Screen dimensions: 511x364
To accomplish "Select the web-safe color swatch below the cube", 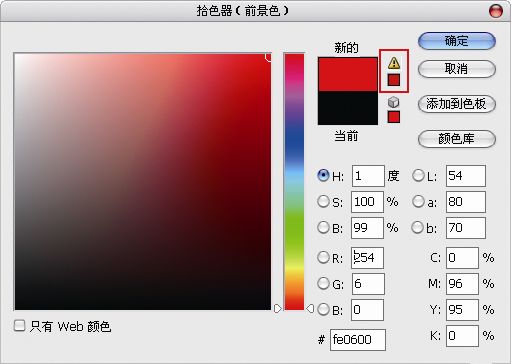I will [x=394, y=117].
